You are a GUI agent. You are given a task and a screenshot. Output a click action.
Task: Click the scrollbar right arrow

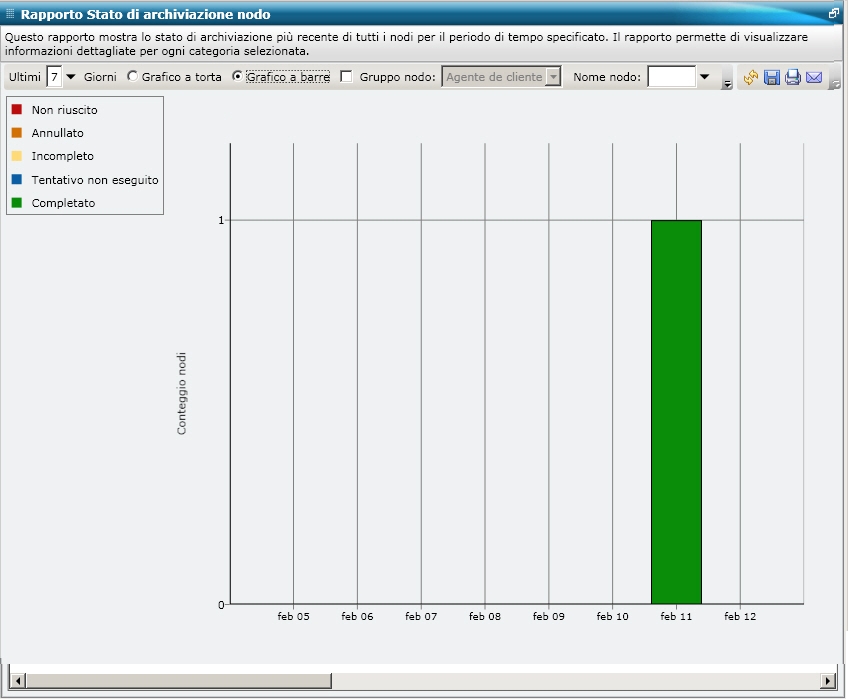(x=827, y=681)
